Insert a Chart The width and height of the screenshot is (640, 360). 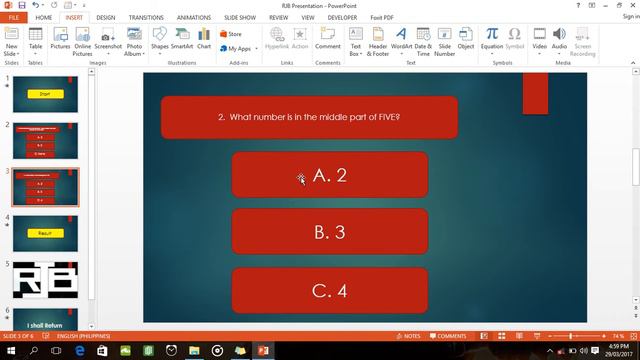(204, 39)
